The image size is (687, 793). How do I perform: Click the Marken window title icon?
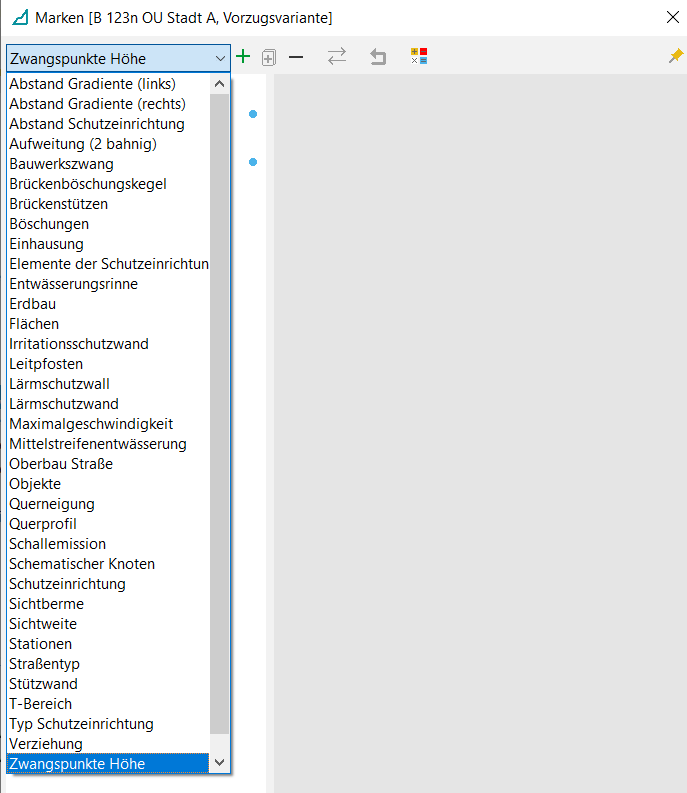[18, 18]
